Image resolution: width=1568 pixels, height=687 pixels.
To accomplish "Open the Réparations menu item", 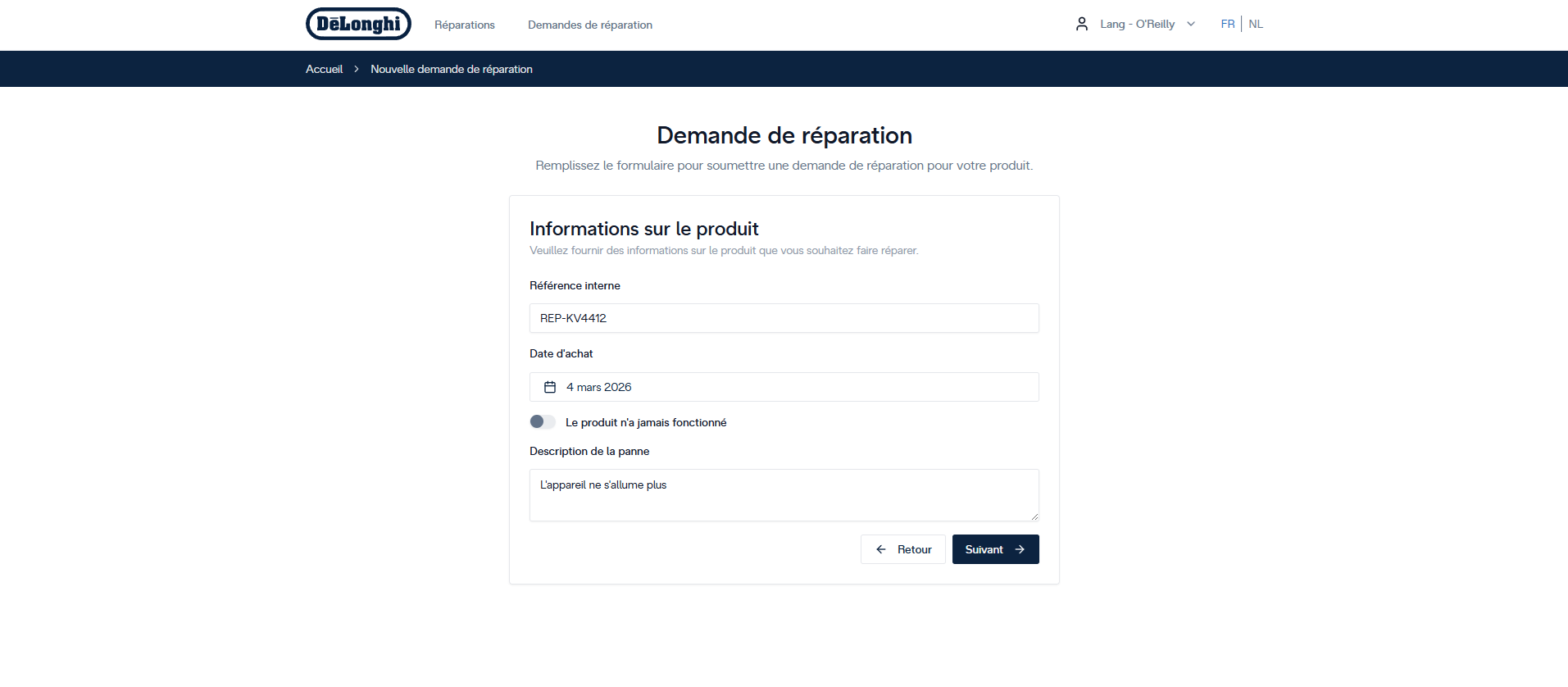I will click(x=465, y=25).
